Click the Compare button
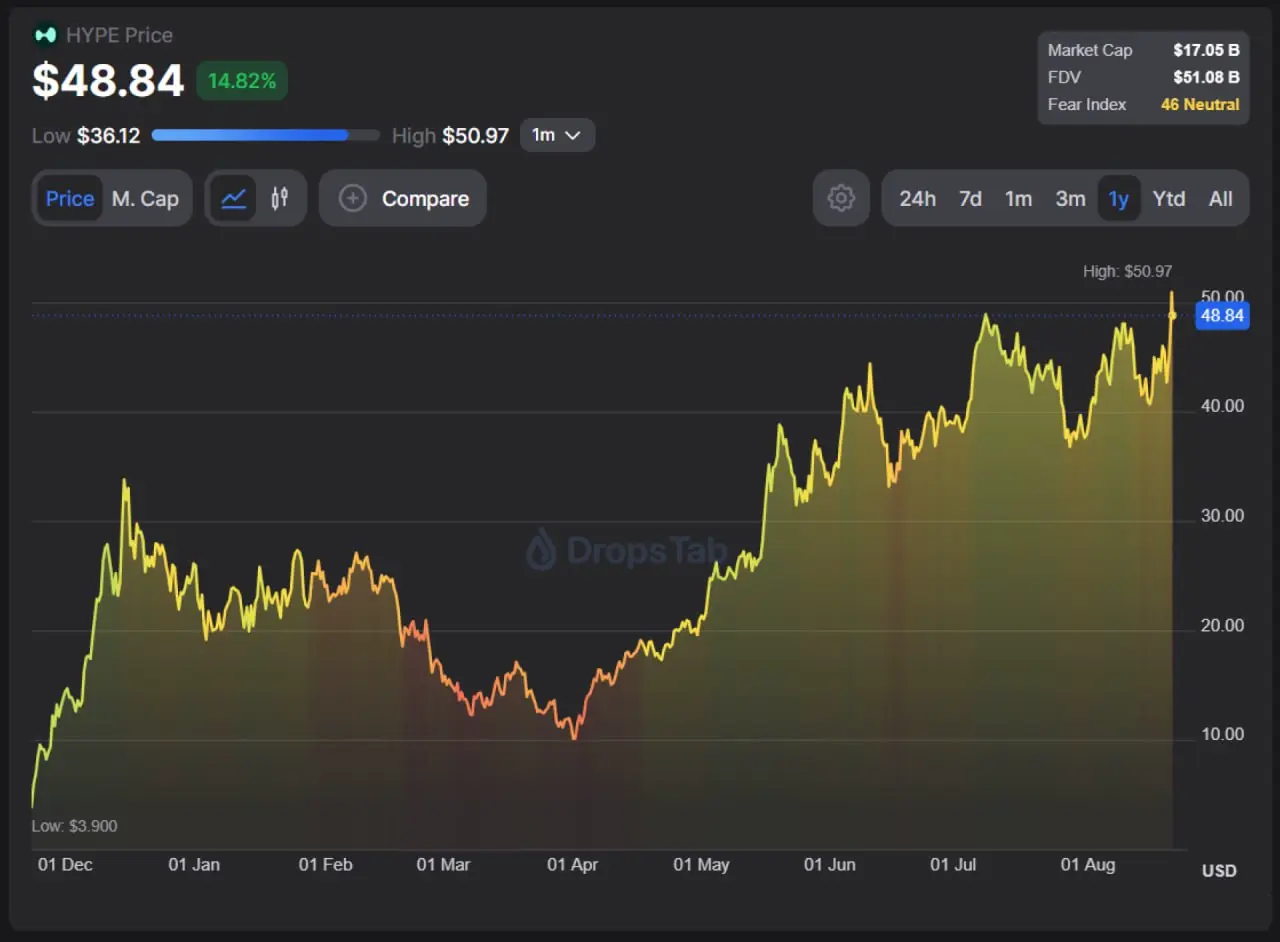 [x=402, y=198]
